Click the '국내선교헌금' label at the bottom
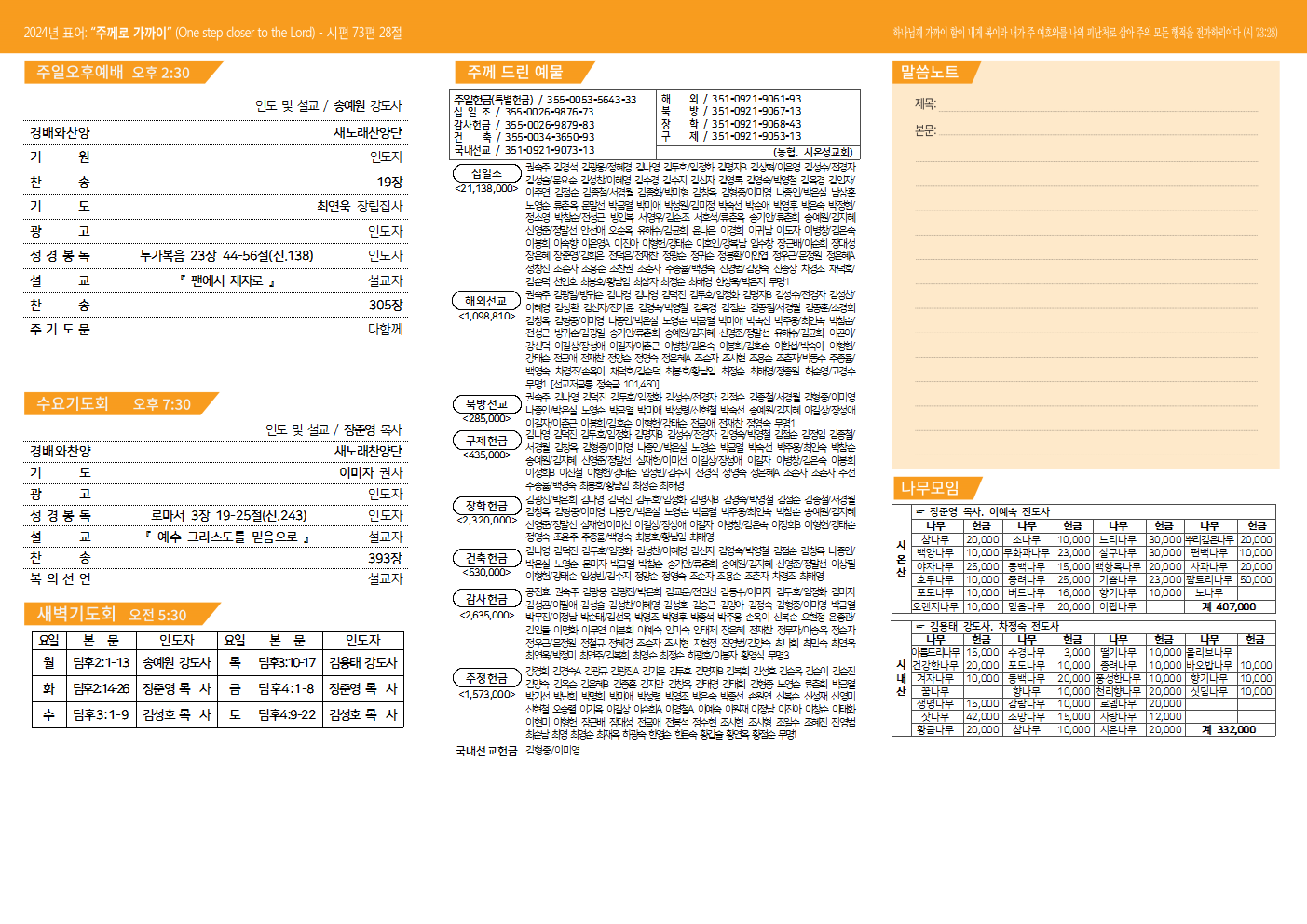 [x=486, y=751]
